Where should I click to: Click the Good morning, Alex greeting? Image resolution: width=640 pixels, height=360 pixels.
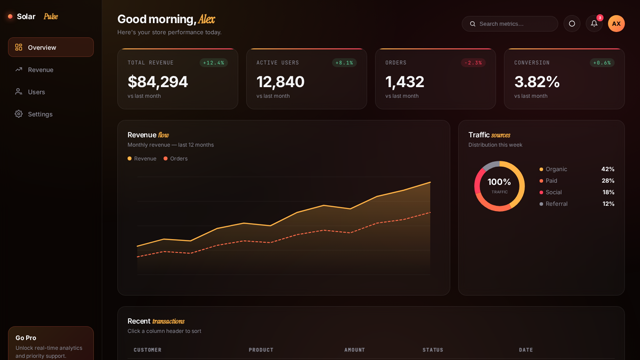tap(166, 19)
